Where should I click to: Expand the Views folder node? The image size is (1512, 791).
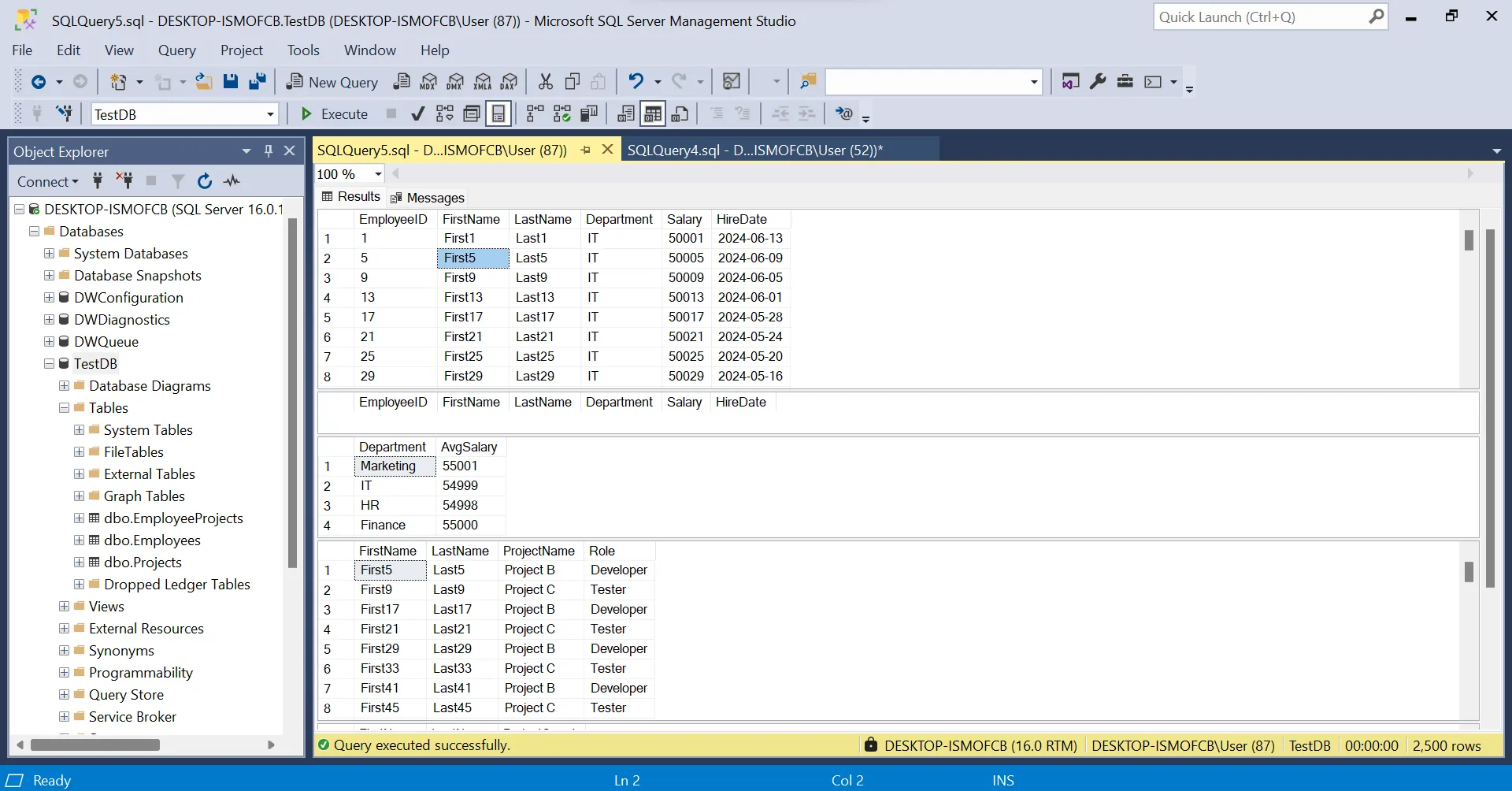pyautogui.click(x=64, y=607)
